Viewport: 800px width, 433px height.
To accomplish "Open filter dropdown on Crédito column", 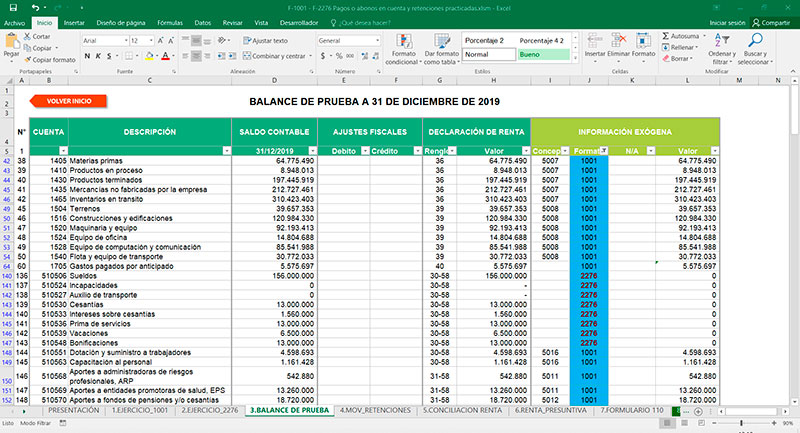I will pyautogui.click(x=417, y=151).
